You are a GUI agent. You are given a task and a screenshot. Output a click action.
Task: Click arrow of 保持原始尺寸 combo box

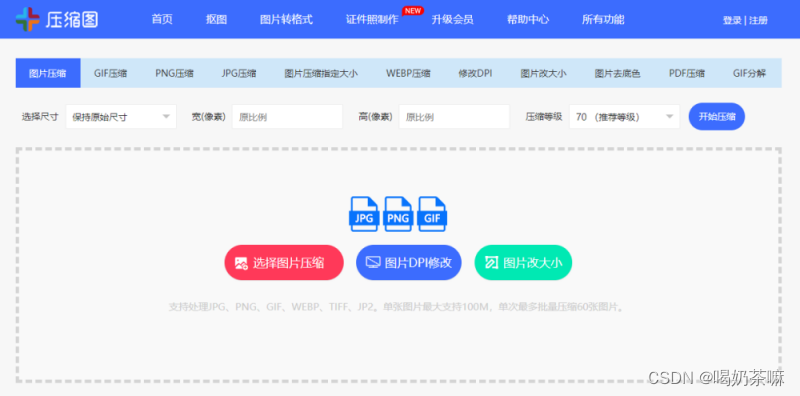coord(166,117)
